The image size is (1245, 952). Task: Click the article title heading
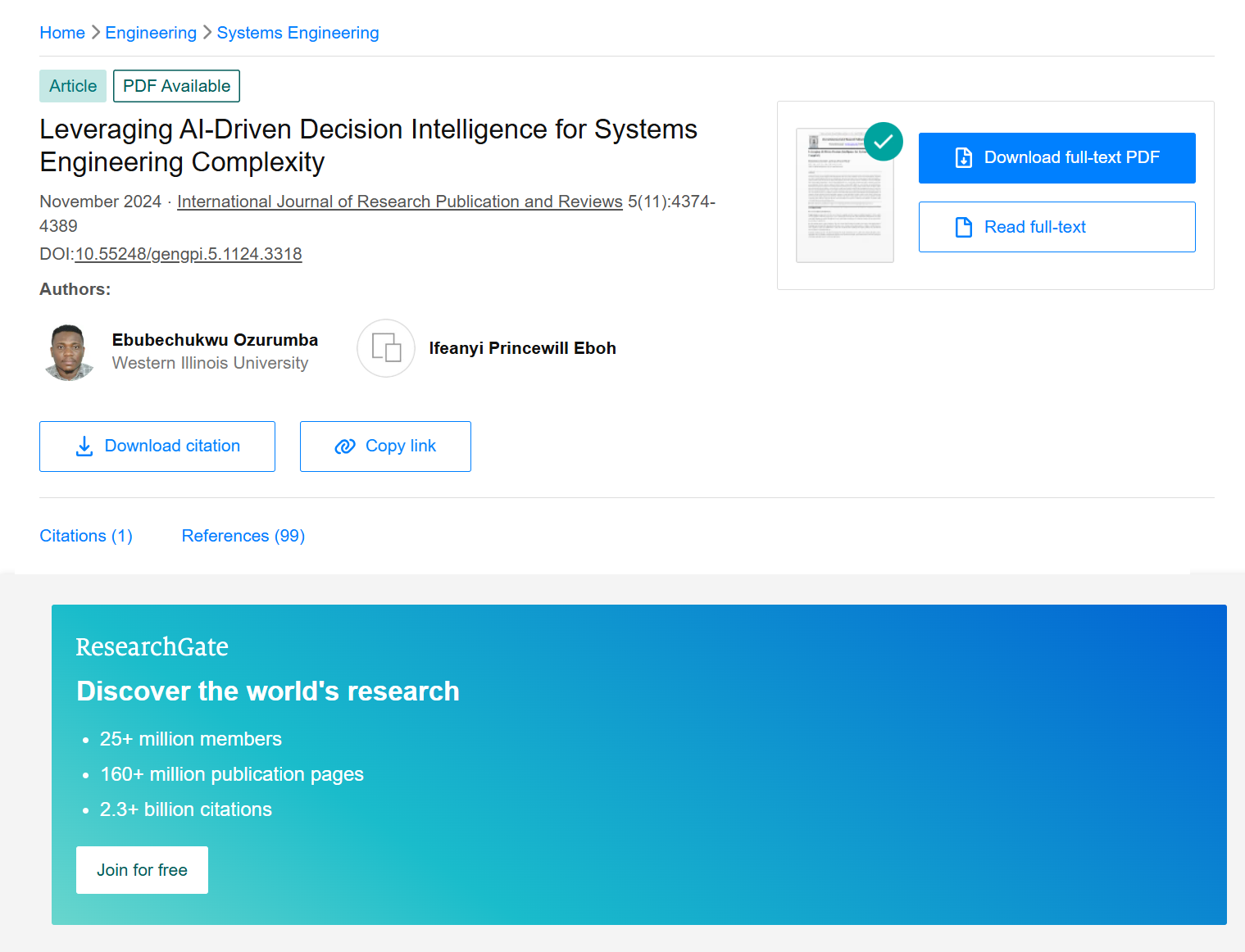pyautogui.click(x=369, y=146)
